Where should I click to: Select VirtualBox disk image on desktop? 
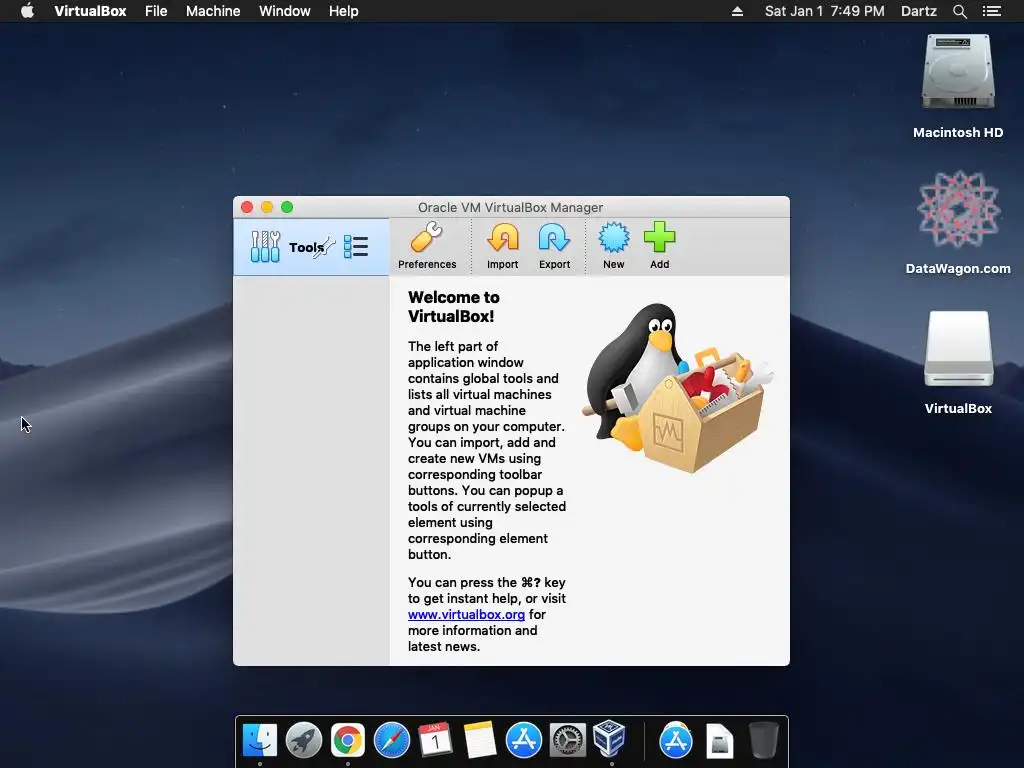click(958, 362)
